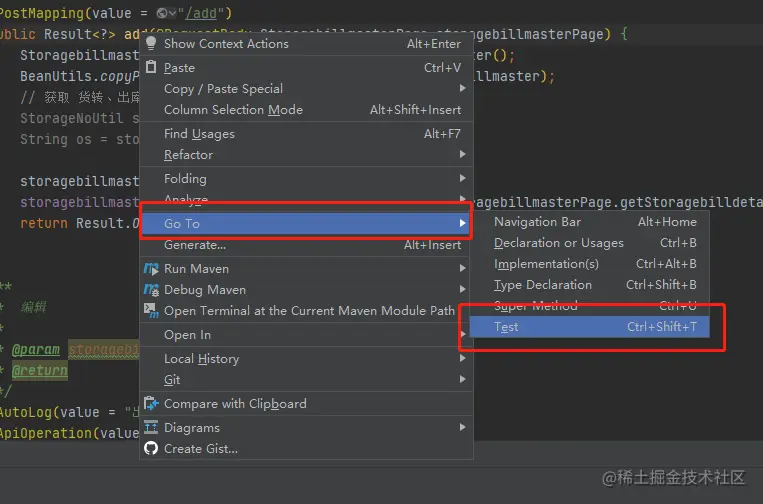Click the Create Gist GitHub icon
This screenshot has width=763, height=504.
[x=152, y=448]
